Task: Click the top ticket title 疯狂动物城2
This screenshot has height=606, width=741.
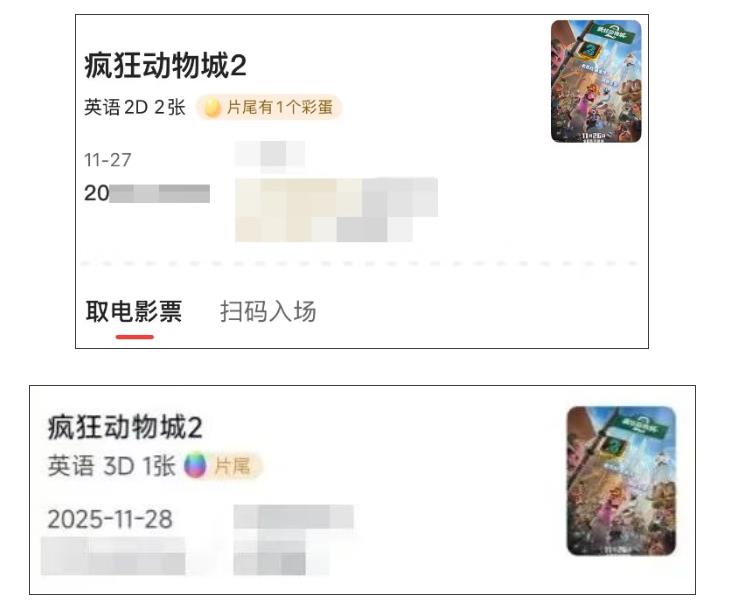Action: [x=165, y=65]
